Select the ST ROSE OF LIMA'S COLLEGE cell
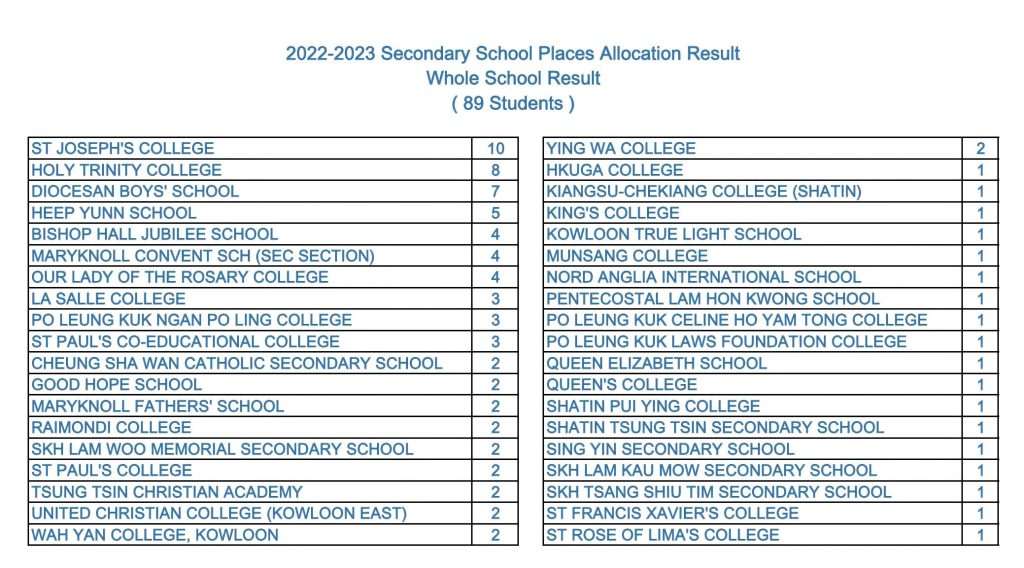 [x=663, y=535]
